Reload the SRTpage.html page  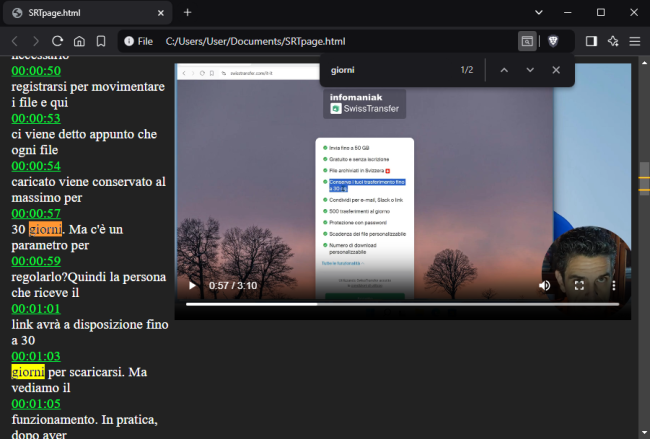(x=57, y=41)
